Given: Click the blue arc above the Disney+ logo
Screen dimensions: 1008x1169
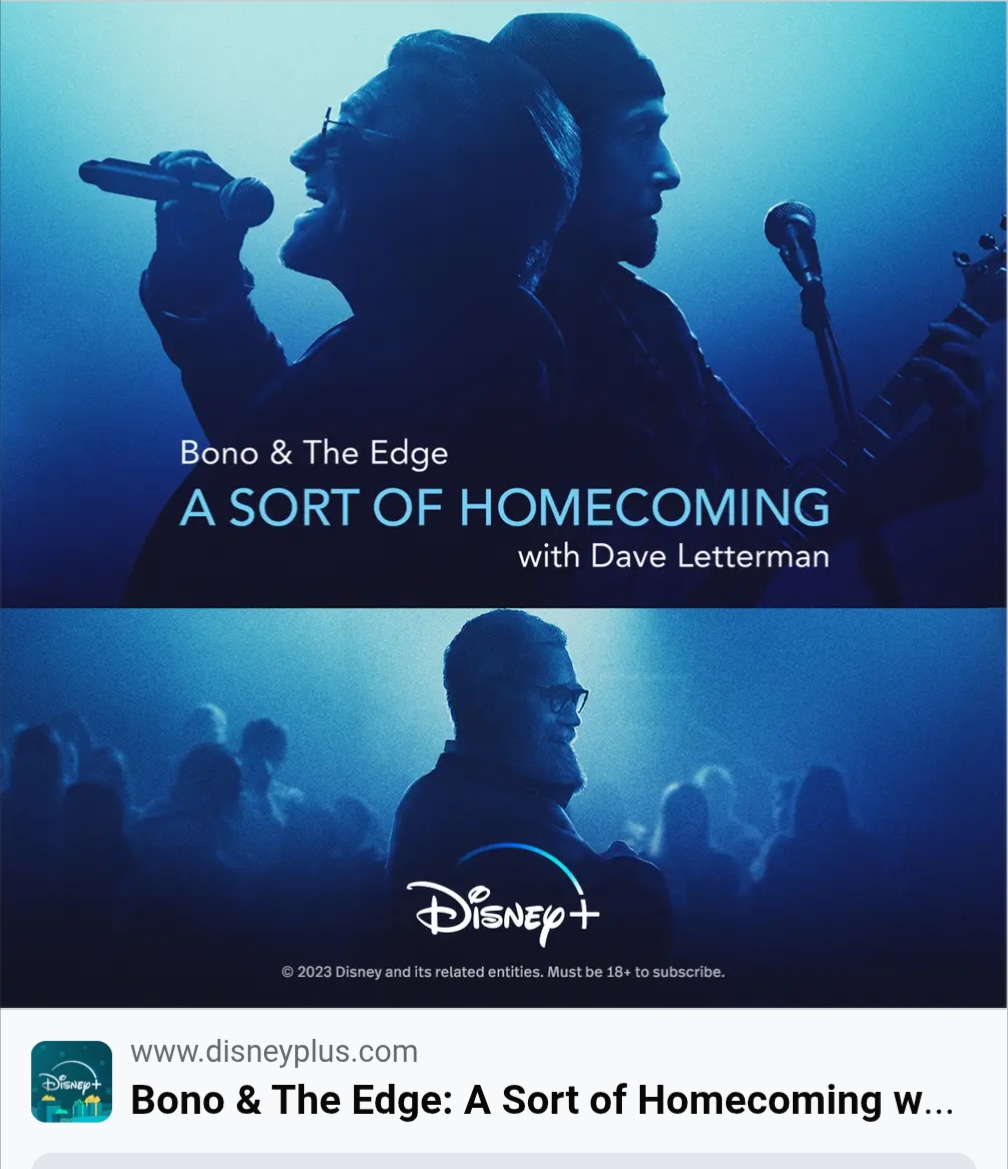Looking at the screenshot, I should pos(523,863).
